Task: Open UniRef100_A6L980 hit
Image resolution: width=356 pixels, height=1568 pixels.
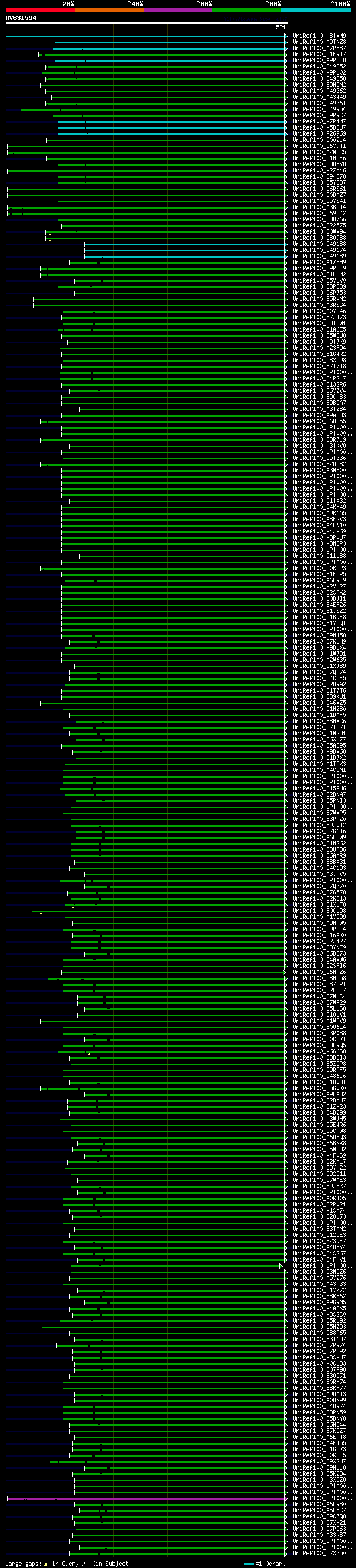Action: click(319, 1504)
